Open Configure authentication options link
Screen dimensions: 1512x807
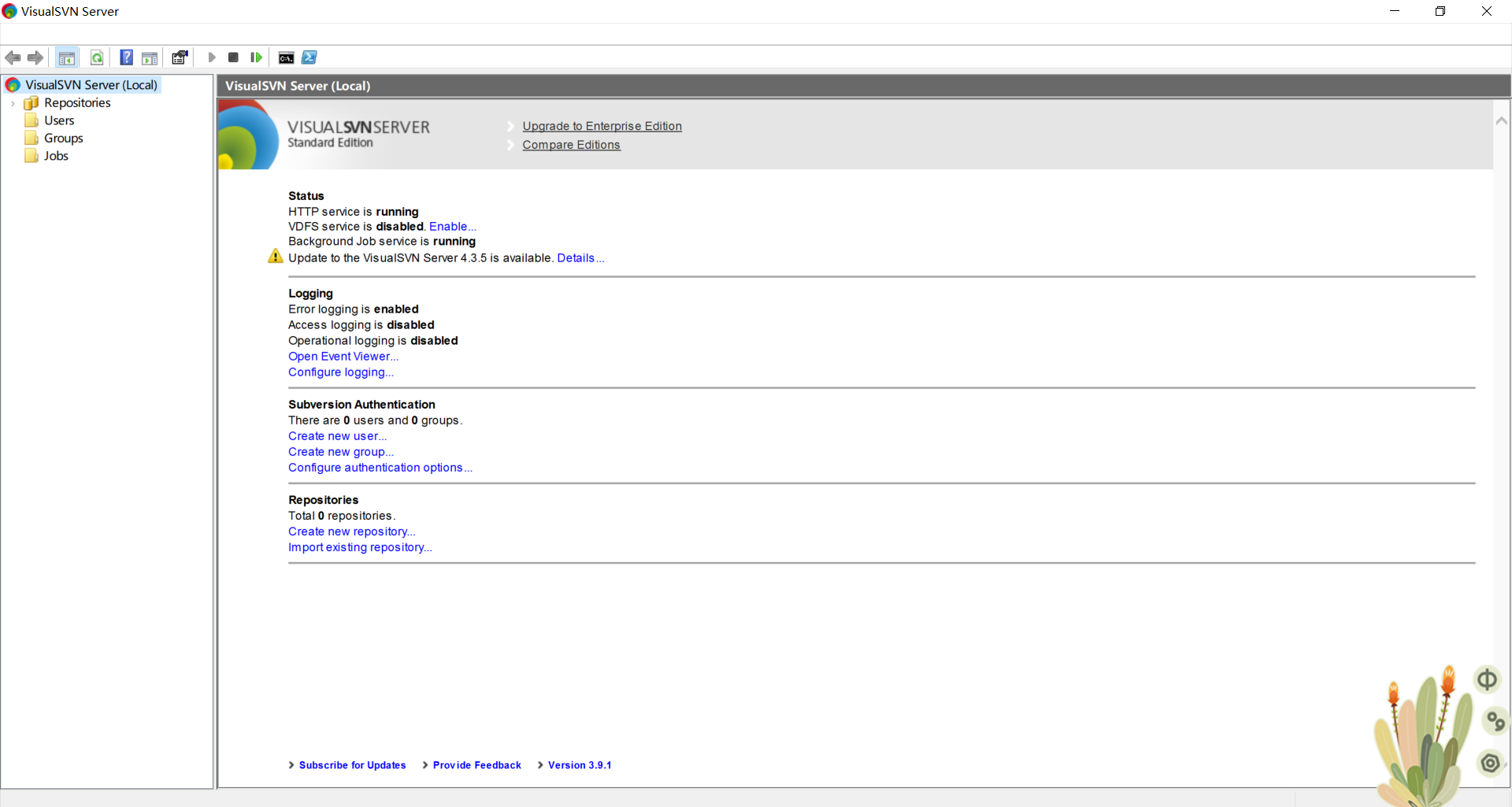tap(380, 468)
